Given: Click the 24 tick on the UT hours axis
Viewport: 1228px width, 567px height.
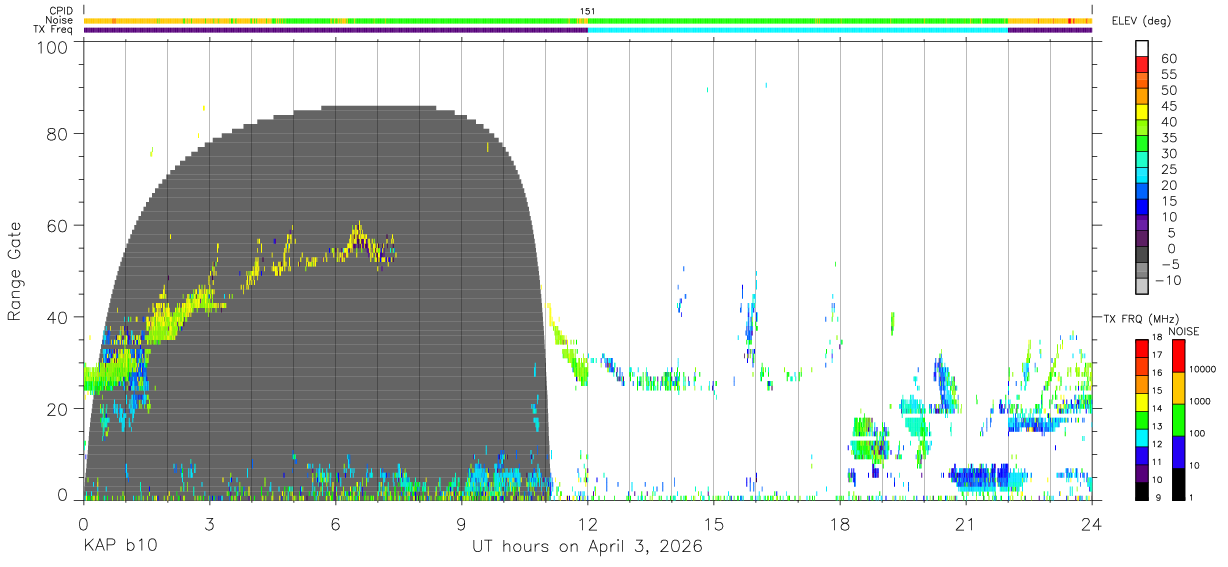Looking at the screenshot, I should (1091, 524).
